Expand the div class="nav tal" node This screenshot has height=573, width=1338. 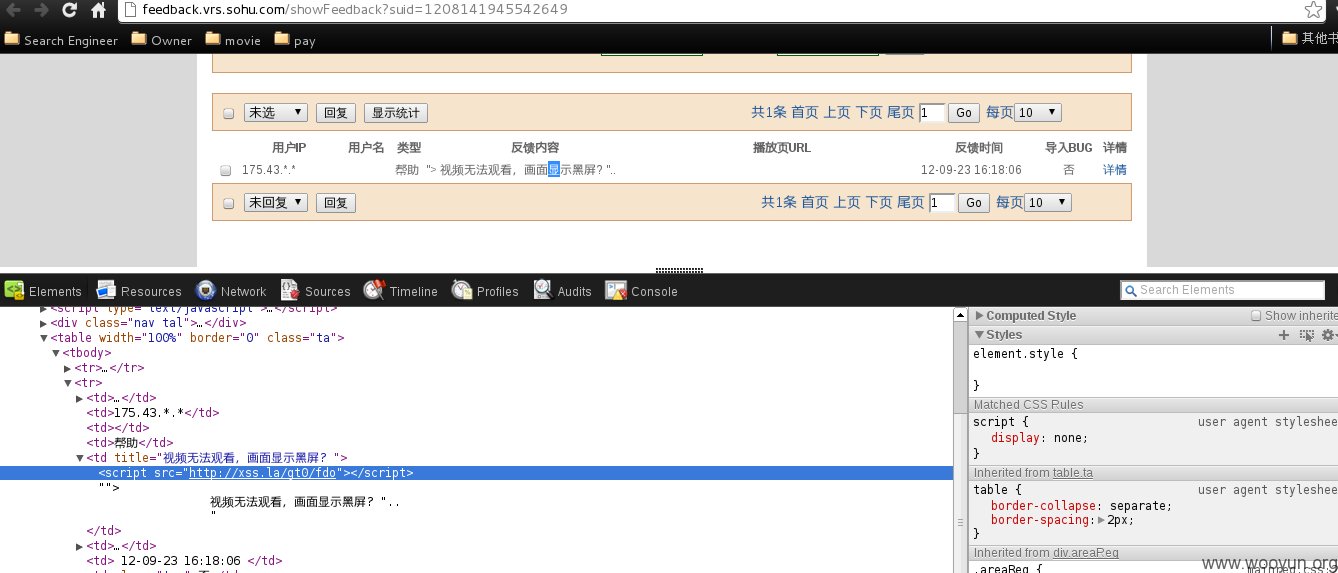point(44,323)
